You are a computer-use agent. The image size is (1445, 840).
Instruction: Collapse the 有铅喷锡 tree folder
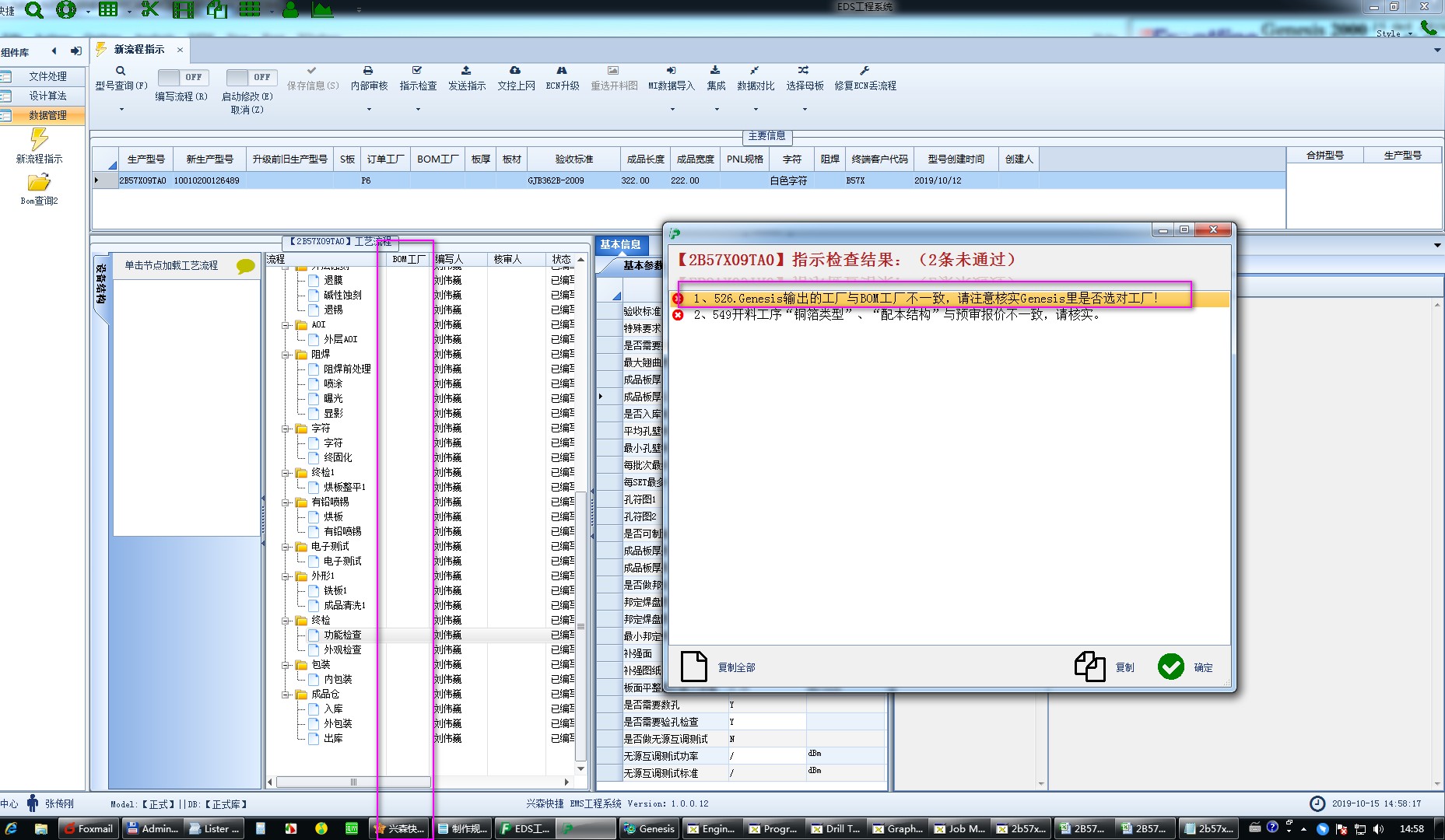[x=286, y=502]
